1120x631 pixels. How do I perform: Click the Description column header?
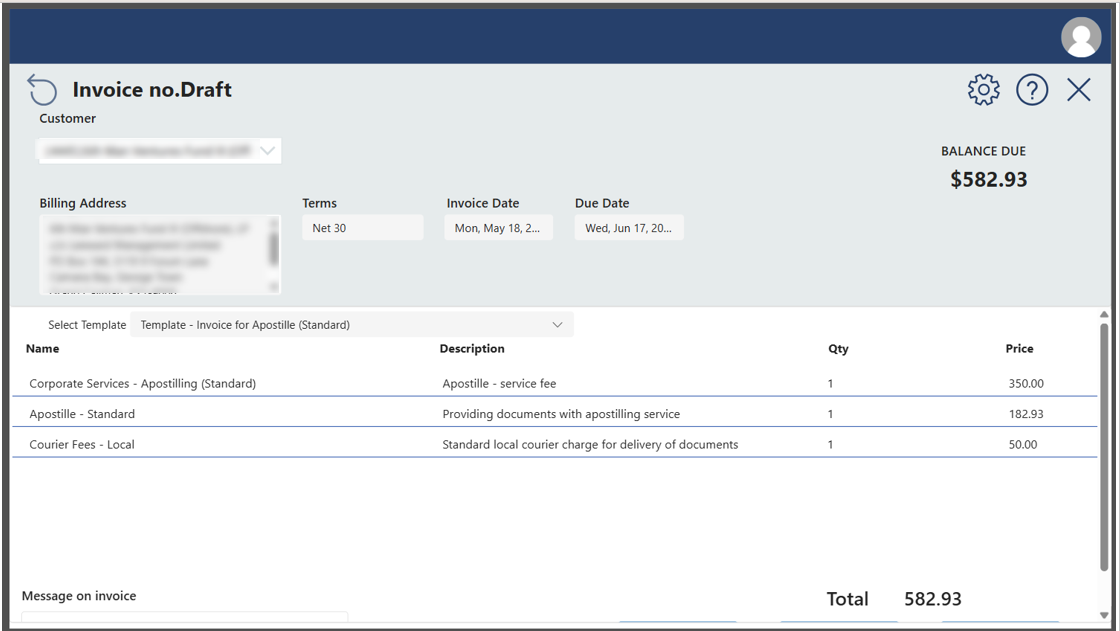click(472, 349)
